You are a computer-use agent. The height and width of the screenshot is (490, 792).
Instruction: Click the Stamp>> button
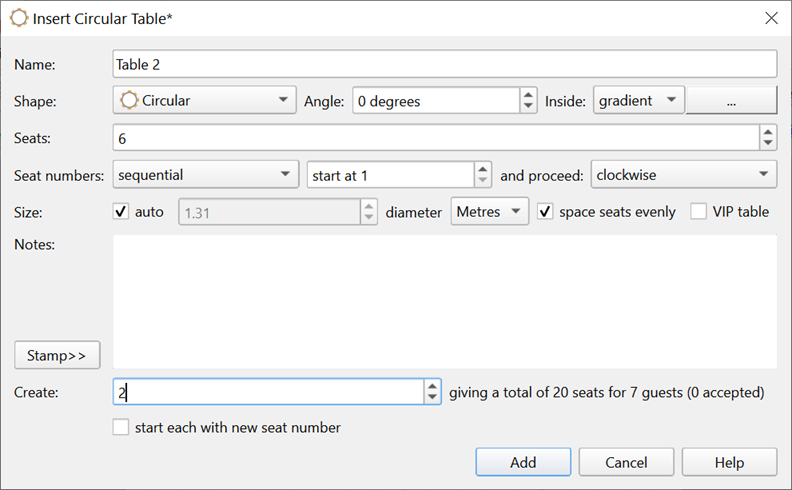(x=57, y=355)
